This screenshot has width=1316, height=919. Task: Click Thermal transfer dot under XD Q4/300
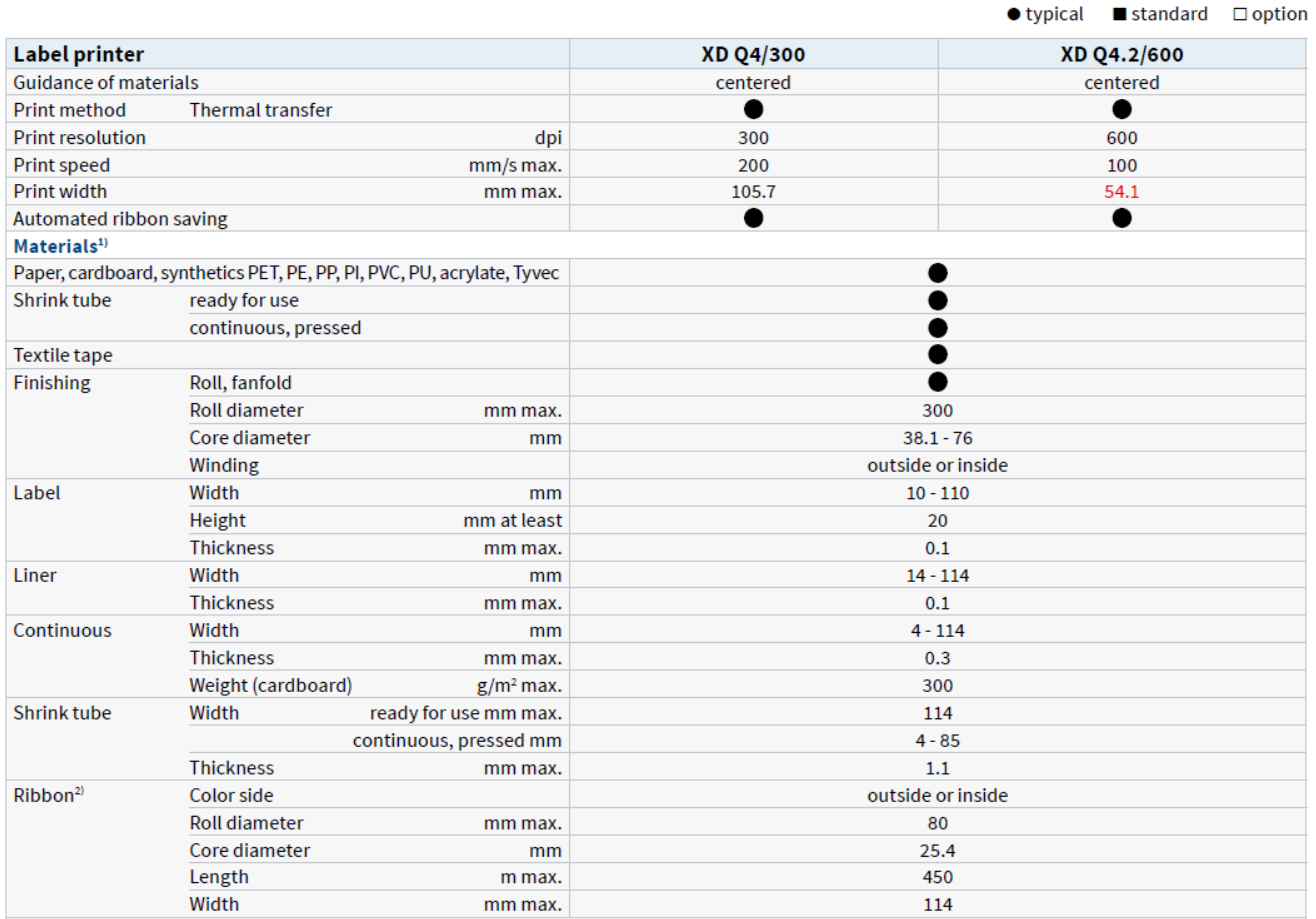pos(754,110)
